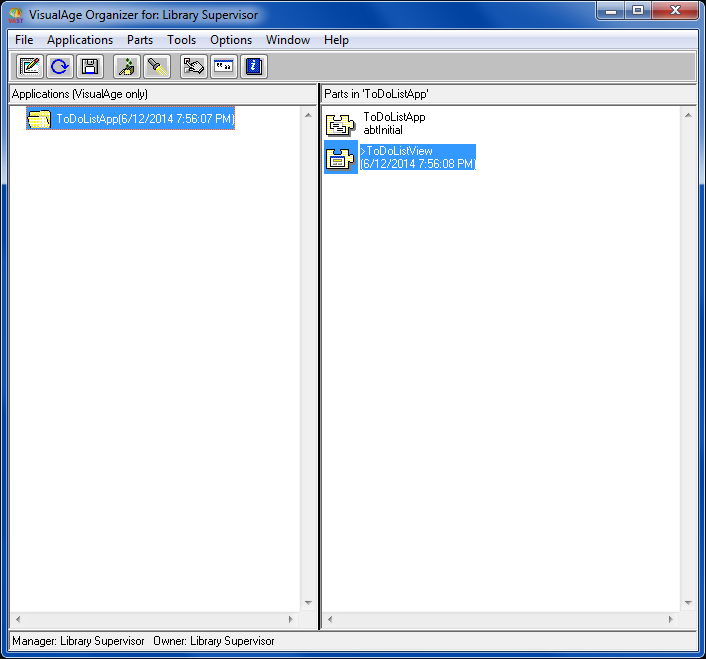
Task: Click the Parts pane horizontal scroll-right arrow
Action: click(x=672, y=620)
